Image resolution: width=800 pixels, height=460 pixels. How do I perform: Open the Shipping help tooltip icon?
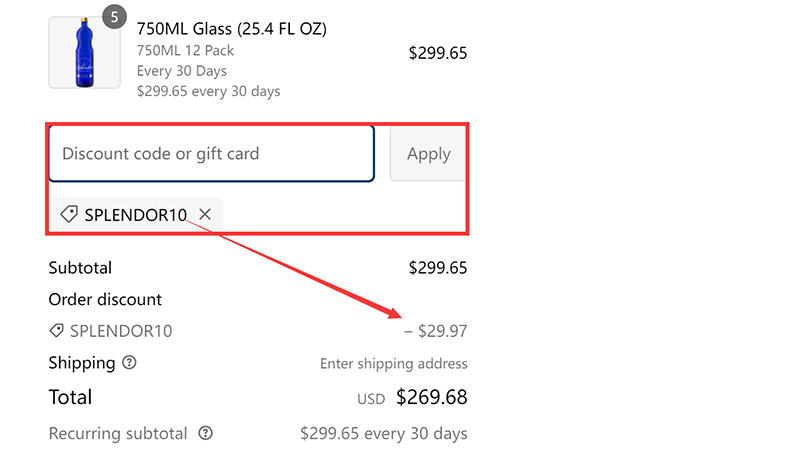coord(129,363)
